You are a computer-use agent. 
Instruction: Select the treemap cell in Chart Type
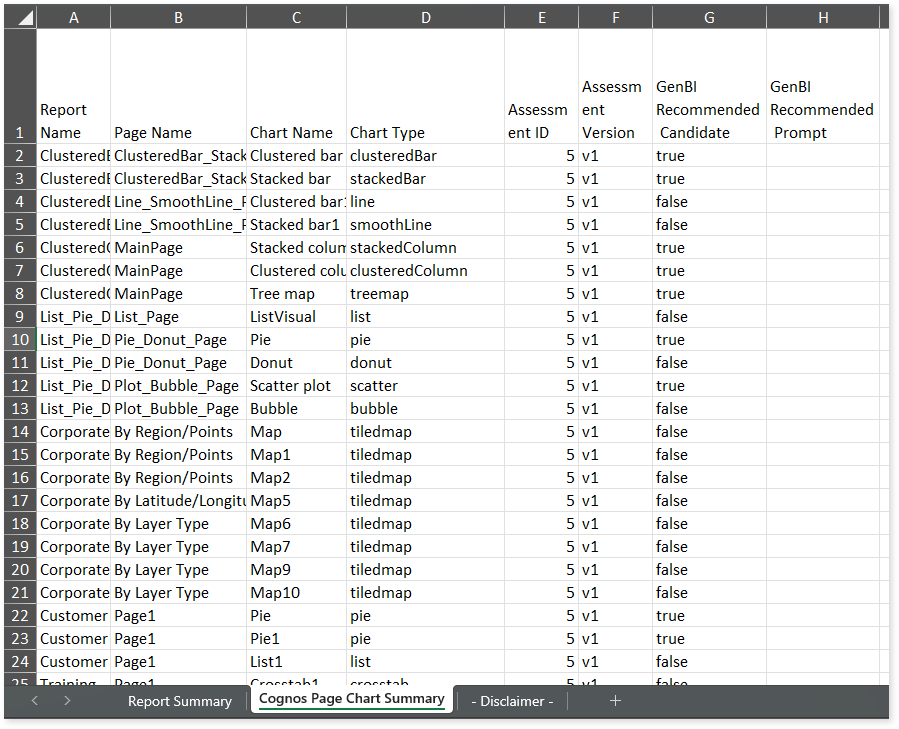[425, 294]
